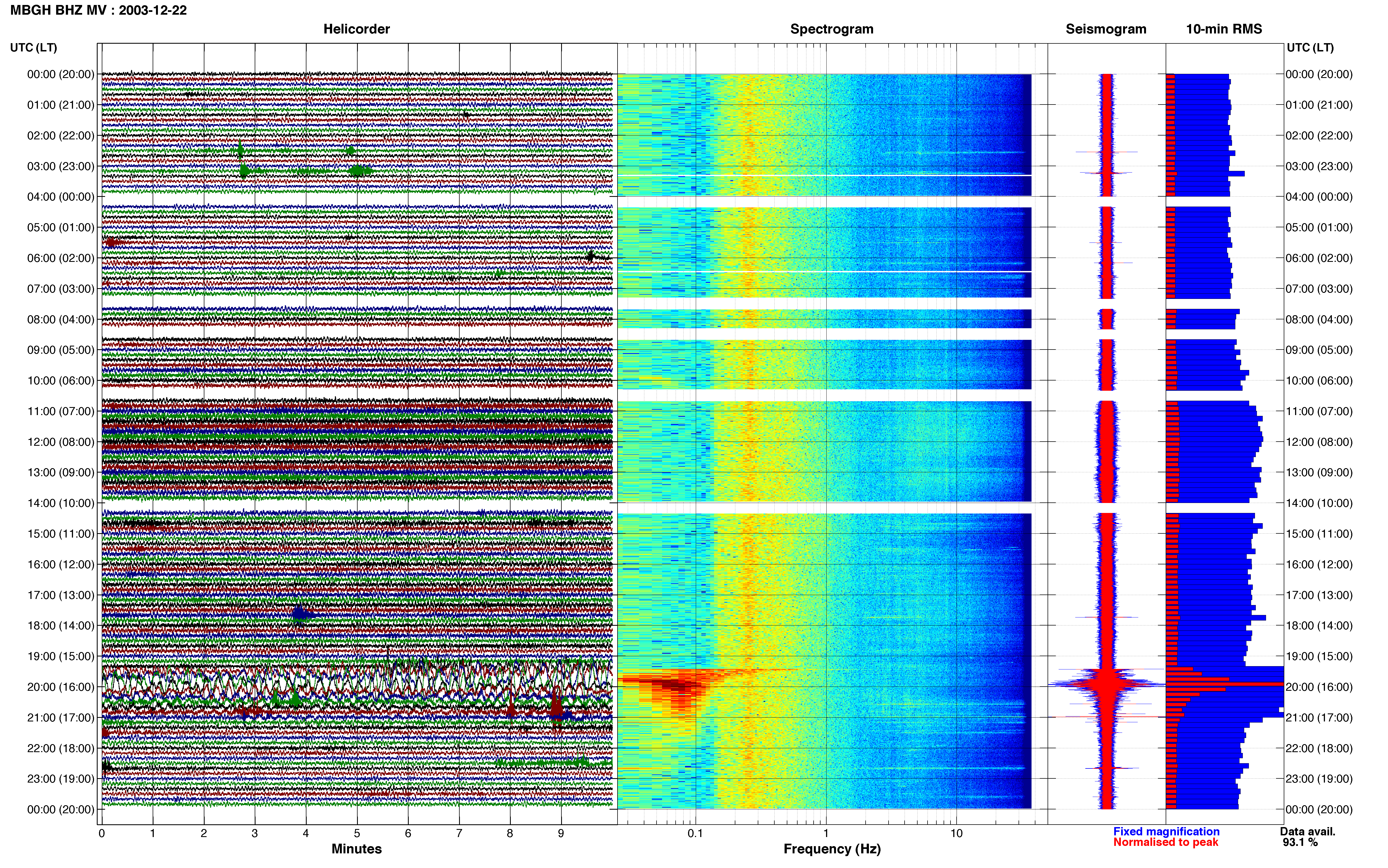
Task: Click the plot title 'MBGH BHZ MV : 2003-12-22'
Action: 98,10
